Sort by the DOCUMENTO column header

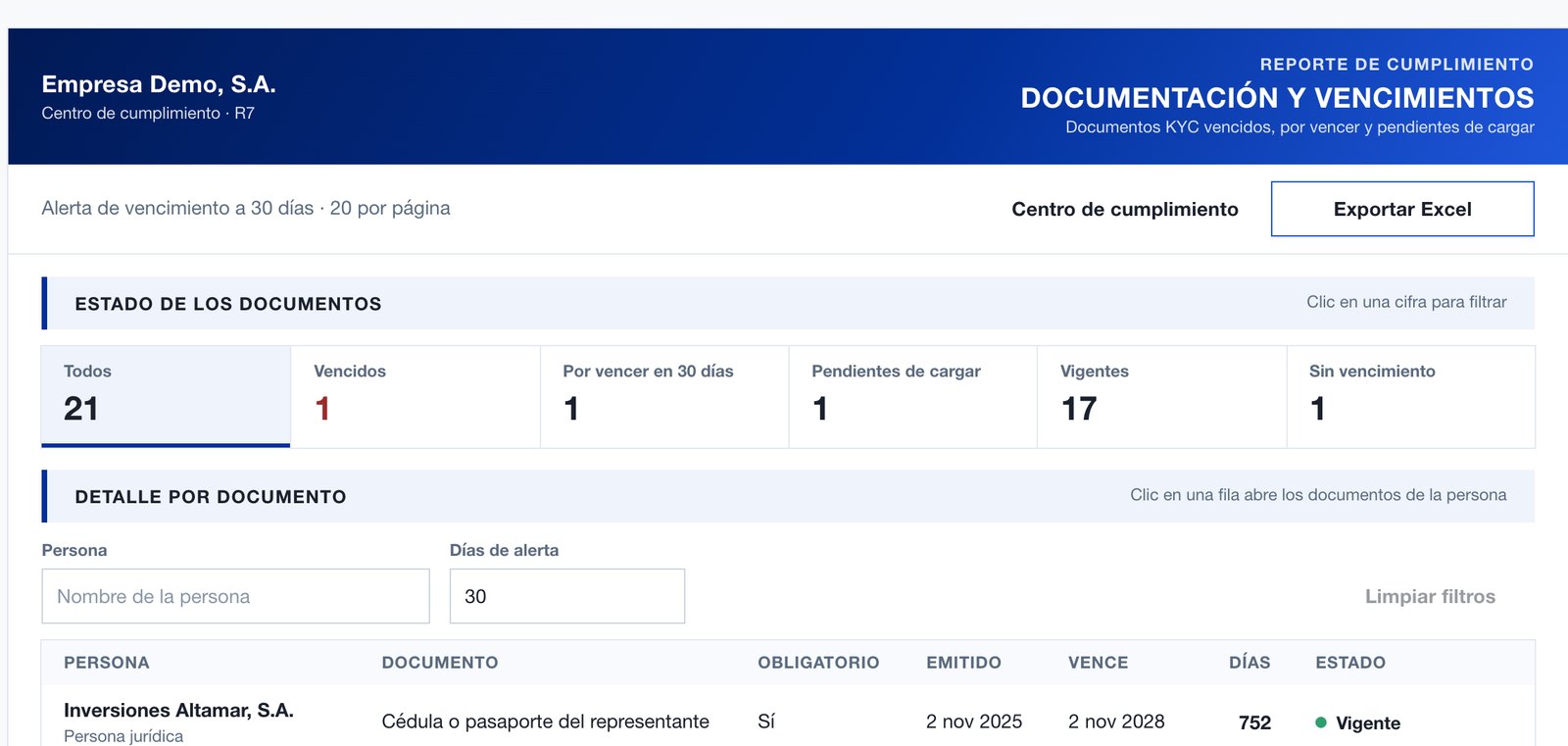pos(440,663)
